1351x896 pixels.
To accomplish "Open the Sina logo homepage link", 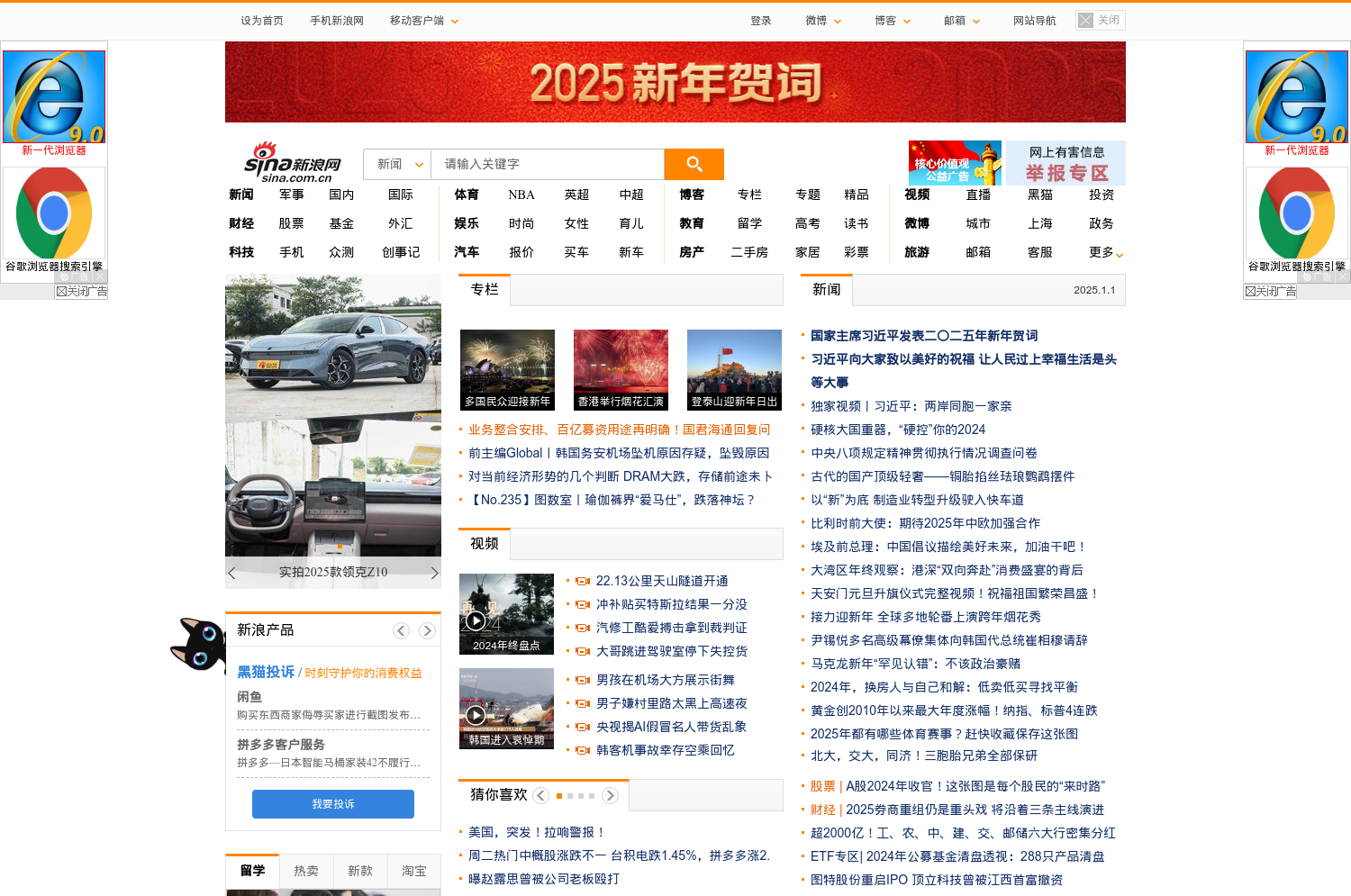I will pos(294,162).
